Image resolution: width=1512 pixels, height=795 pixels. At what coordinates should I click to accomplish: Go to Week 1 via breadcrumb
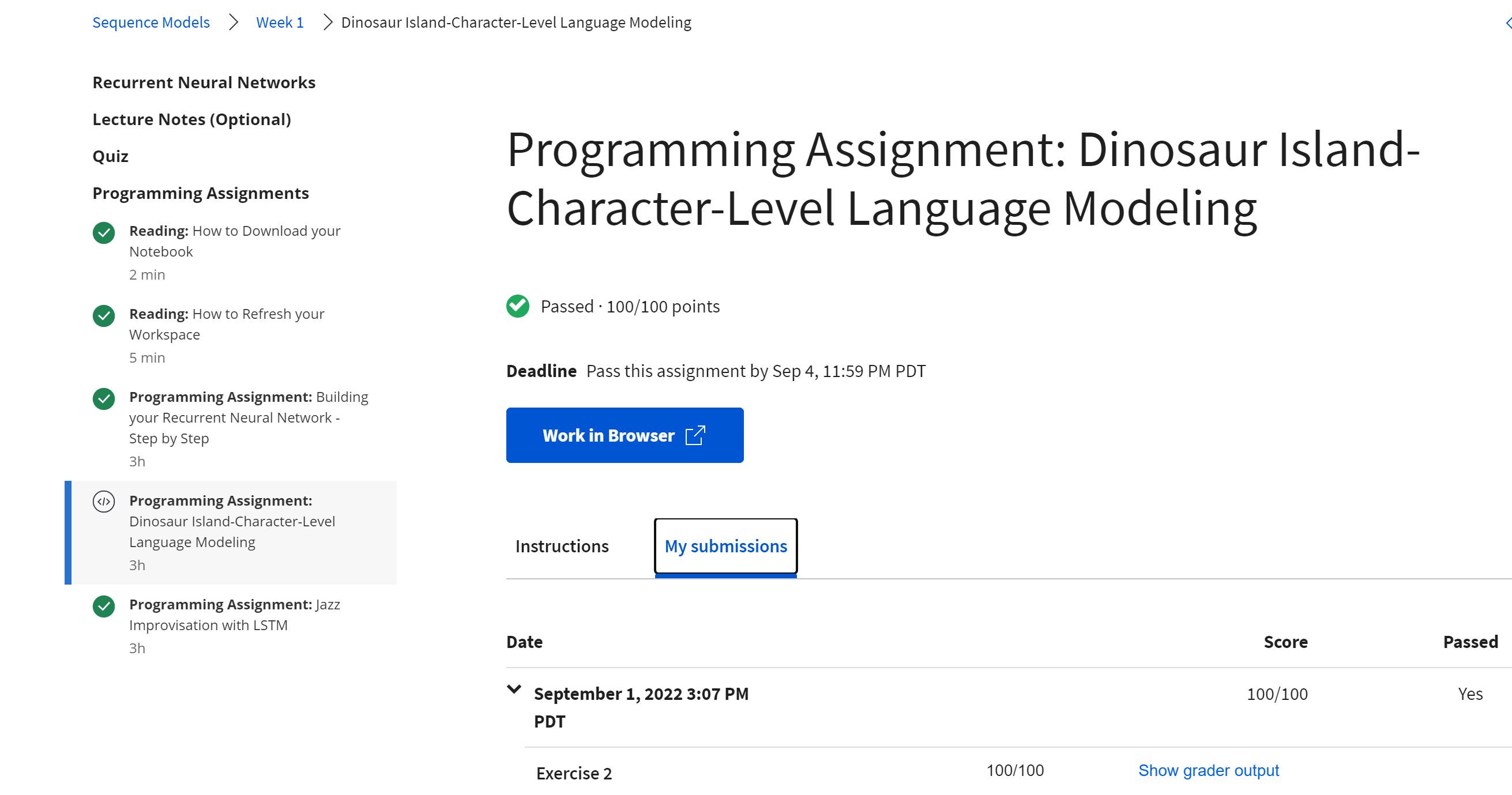pyautogui.click(x=279, y=22)
